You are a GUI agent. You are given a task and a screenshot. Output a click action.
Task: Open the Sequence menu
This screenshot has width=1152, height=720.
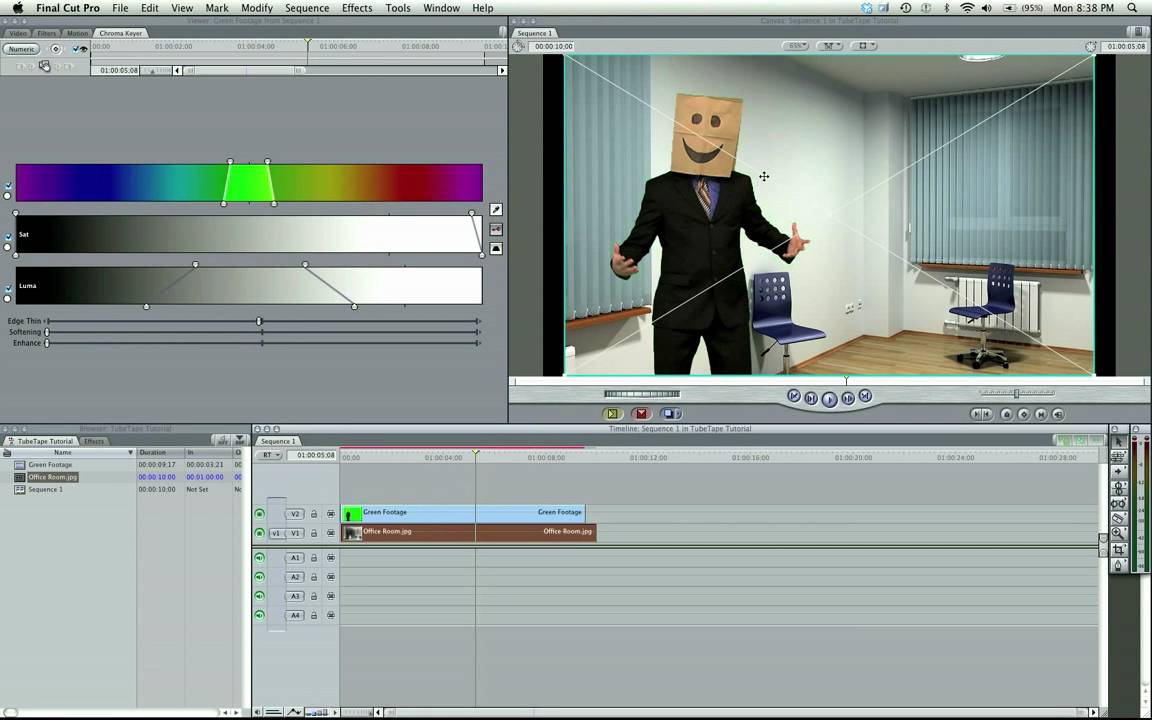[307, 8]
